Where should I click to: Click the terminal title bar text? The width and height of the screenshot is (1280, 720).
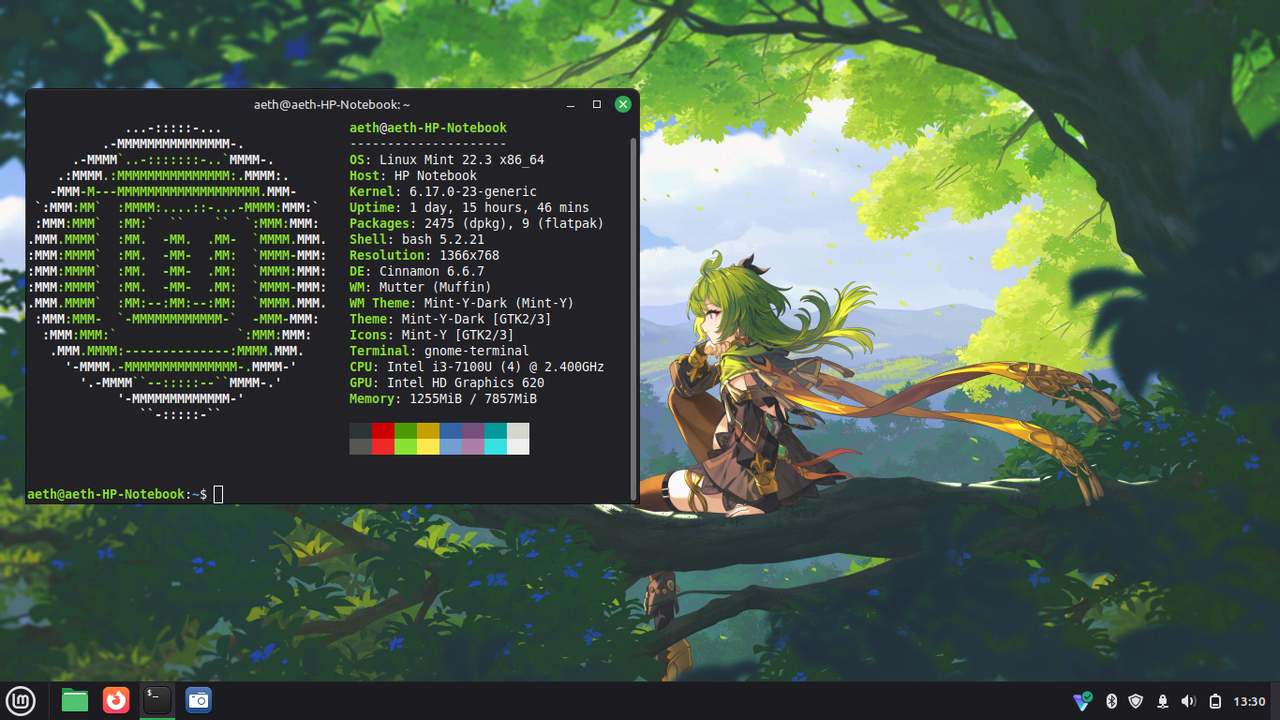pyautogui.click(x=332, y=105)
